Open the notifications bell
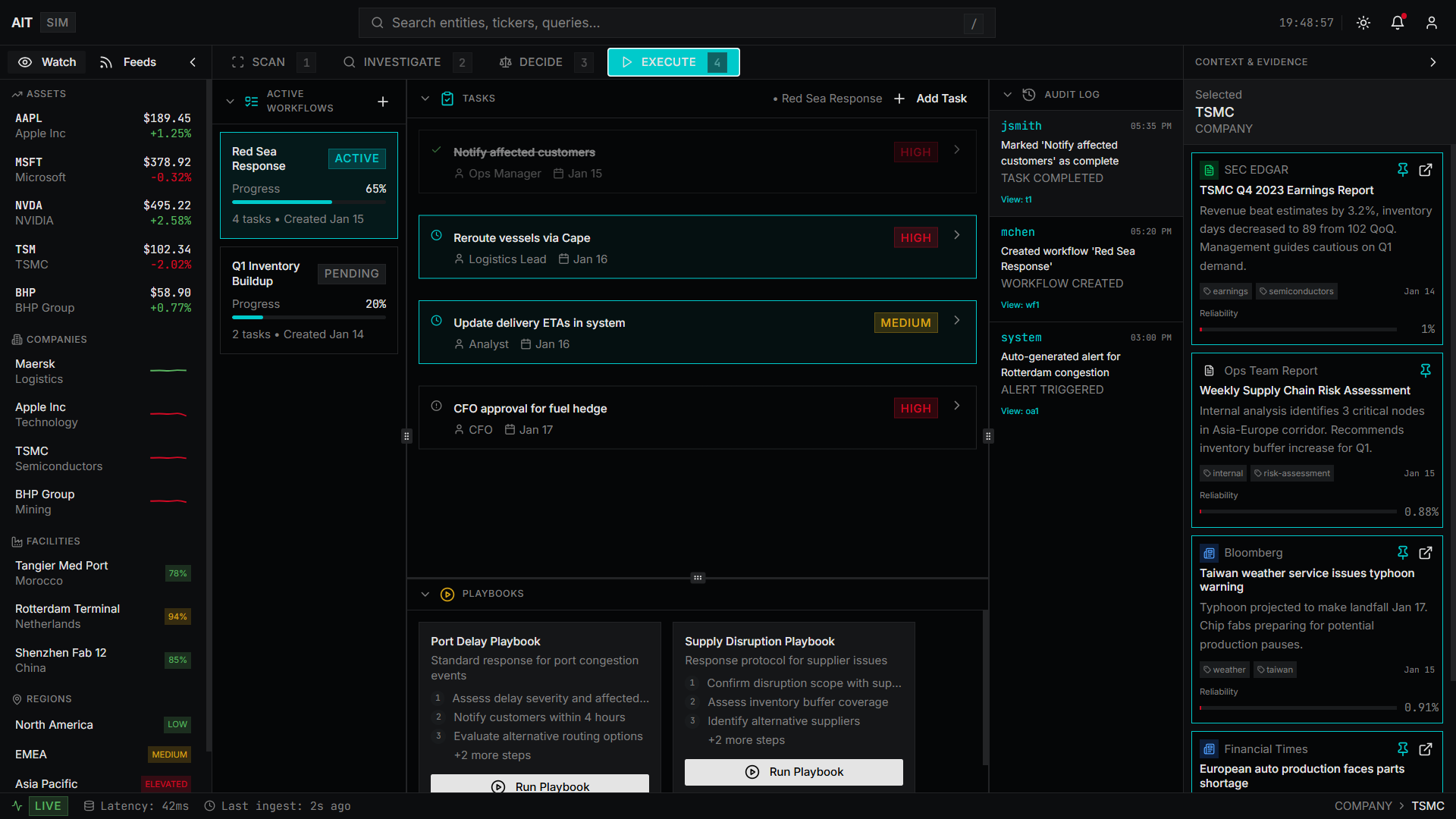This screenshot has width=1456, height=819. (x=1398, y=23)
